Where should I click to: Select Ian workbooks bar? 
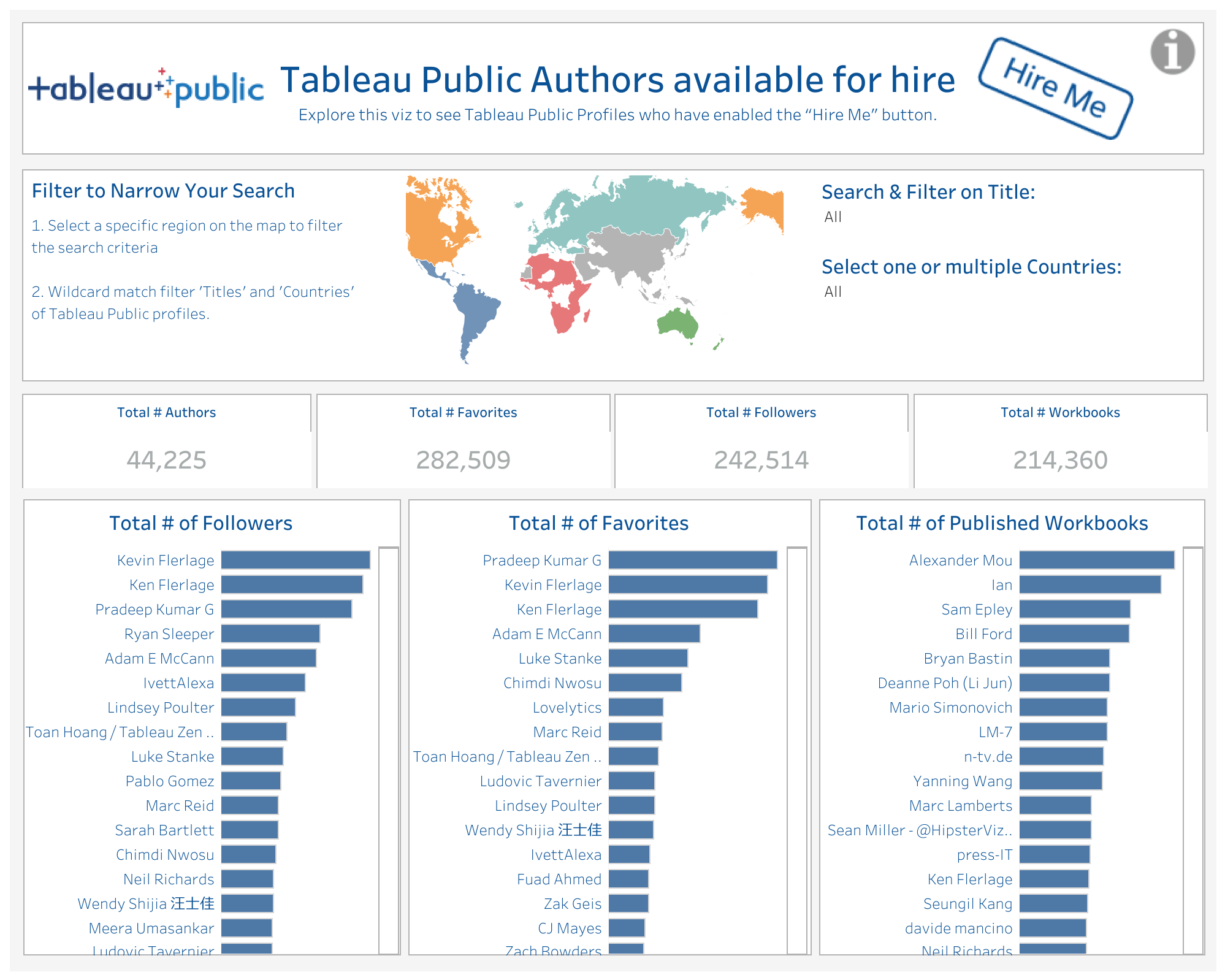[x=1090, y=584]
